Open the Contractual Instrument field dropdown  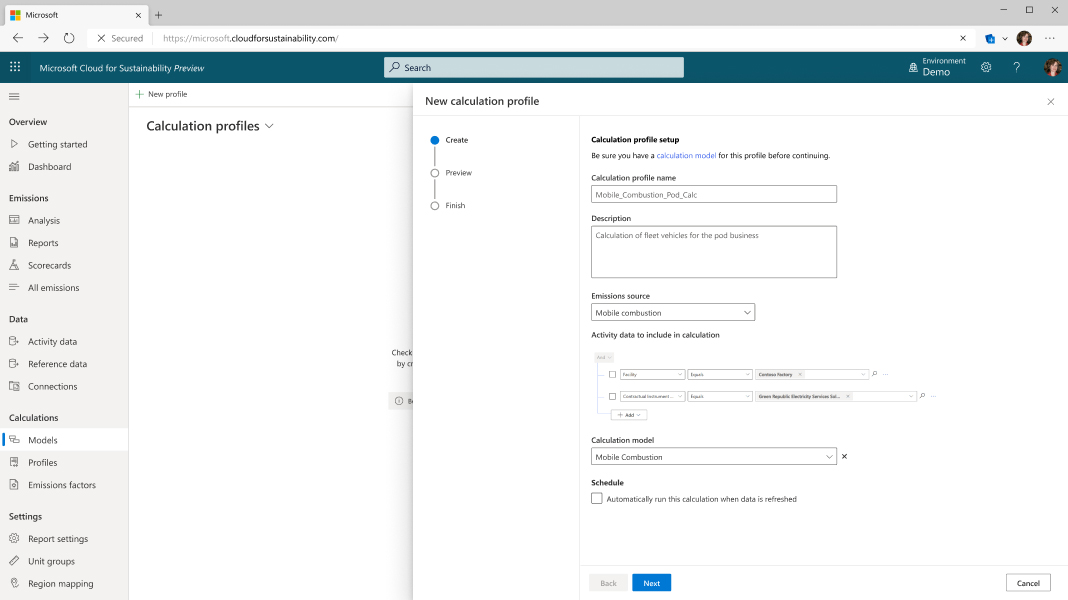click(x=652, y=396)
